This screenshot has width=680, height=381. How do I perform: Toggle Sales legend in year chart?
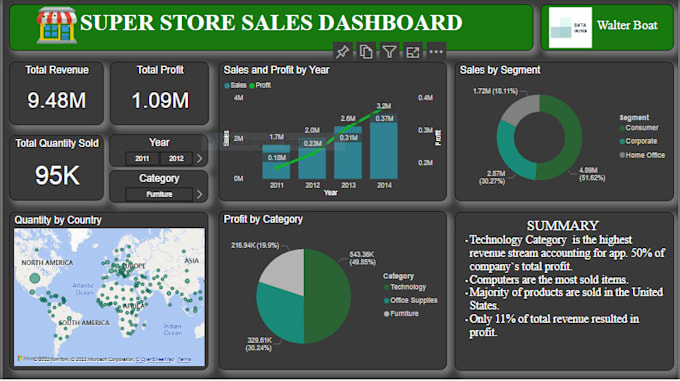click(235, 85)
